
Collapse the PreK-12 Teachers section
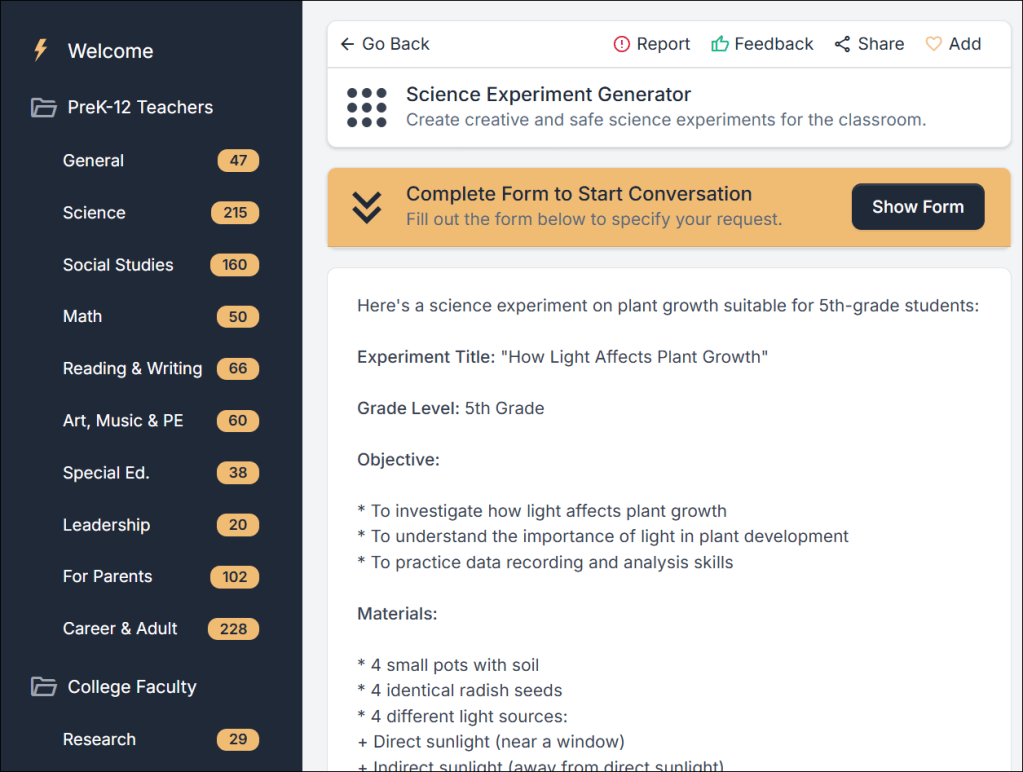pos(140,107)
